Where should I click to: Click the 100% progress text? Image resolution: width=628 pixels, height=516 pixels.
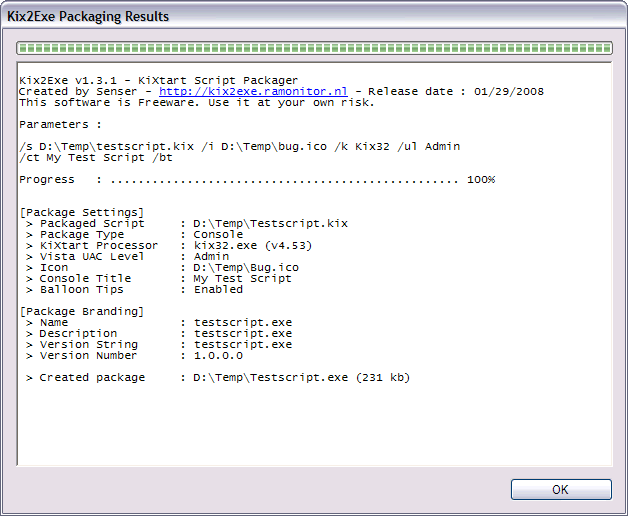click(x=480, y=179)
